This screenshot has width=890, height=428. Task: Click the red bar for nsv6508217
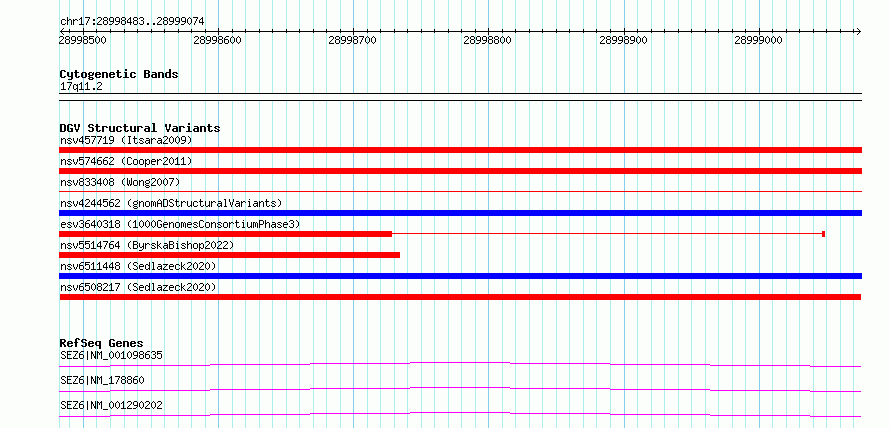(x=460, y=297)
